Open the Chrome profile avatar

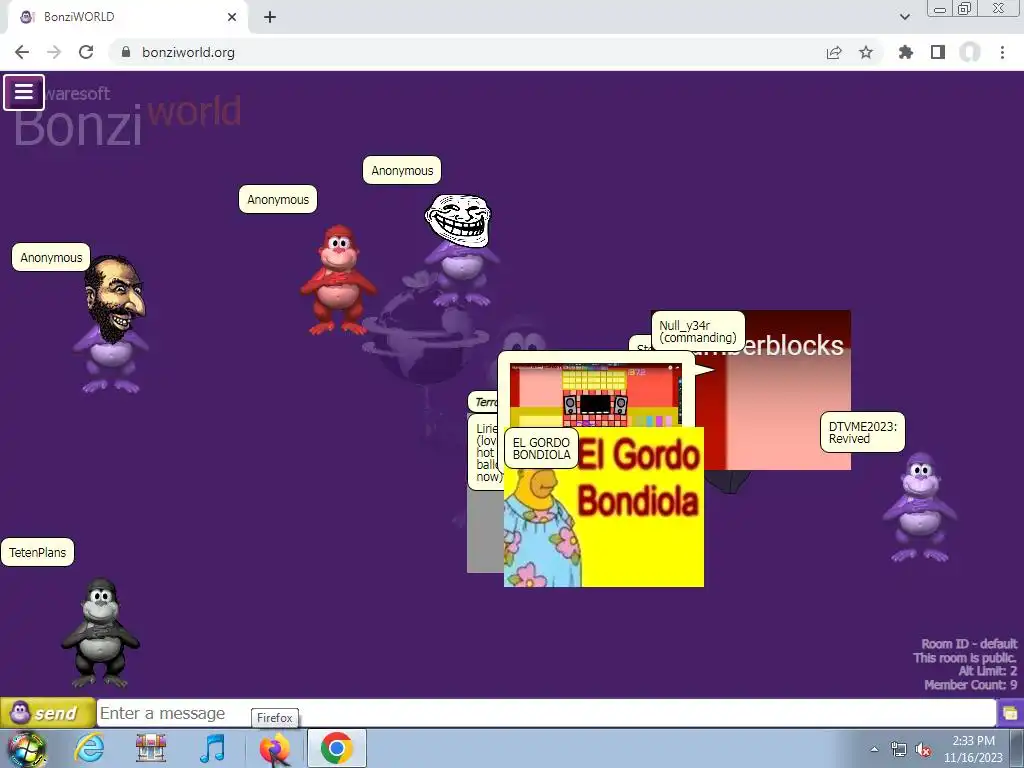[970, 52]
